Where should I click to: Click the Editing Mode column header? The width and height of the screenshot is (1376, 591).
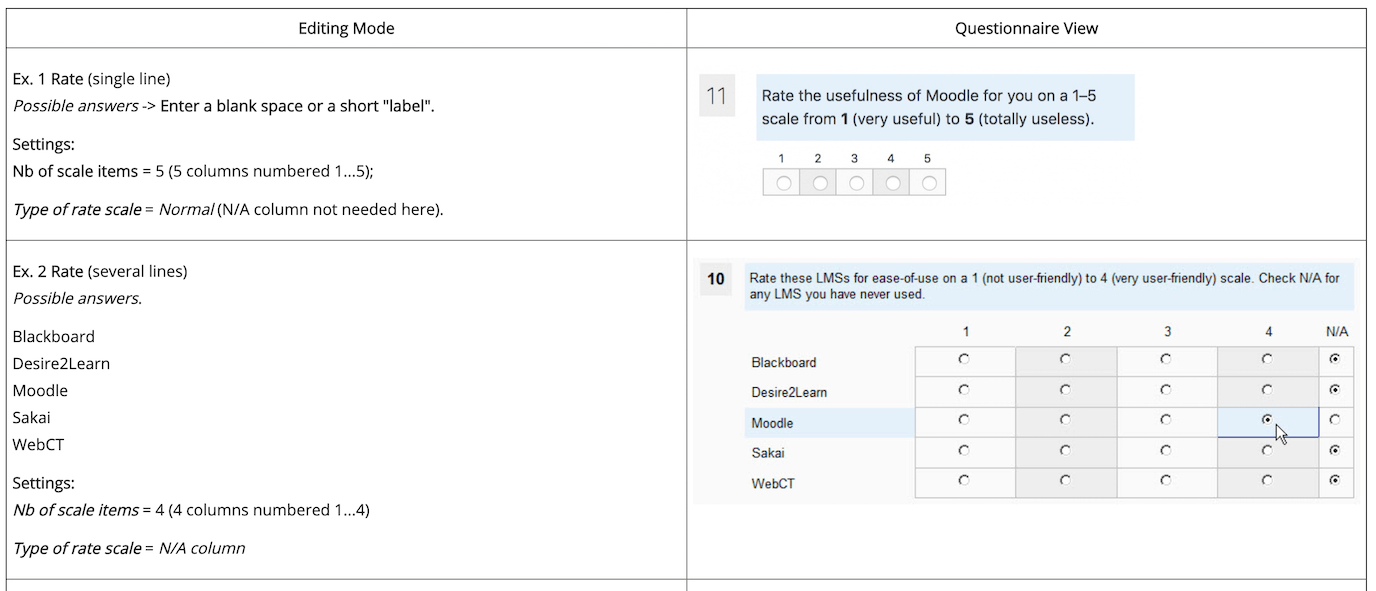pyautogui.click(x=346, y=28)
